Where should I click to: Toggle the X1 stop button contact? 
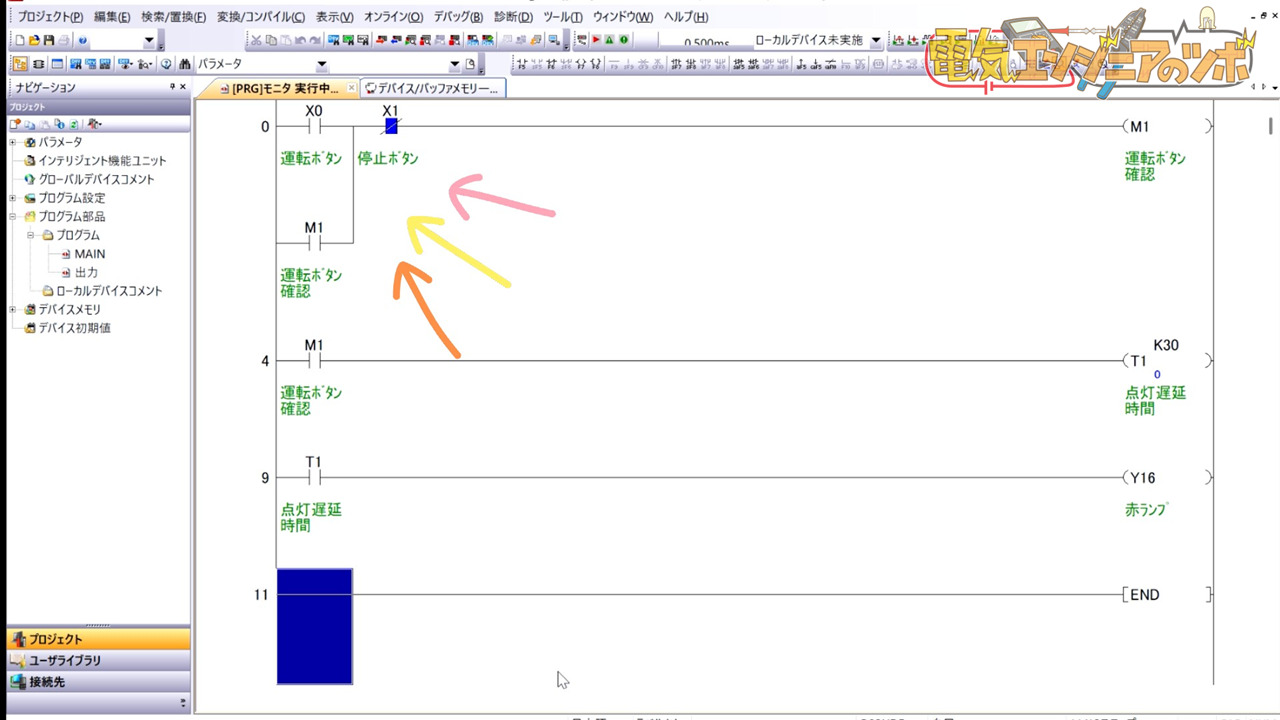(391, 126)
